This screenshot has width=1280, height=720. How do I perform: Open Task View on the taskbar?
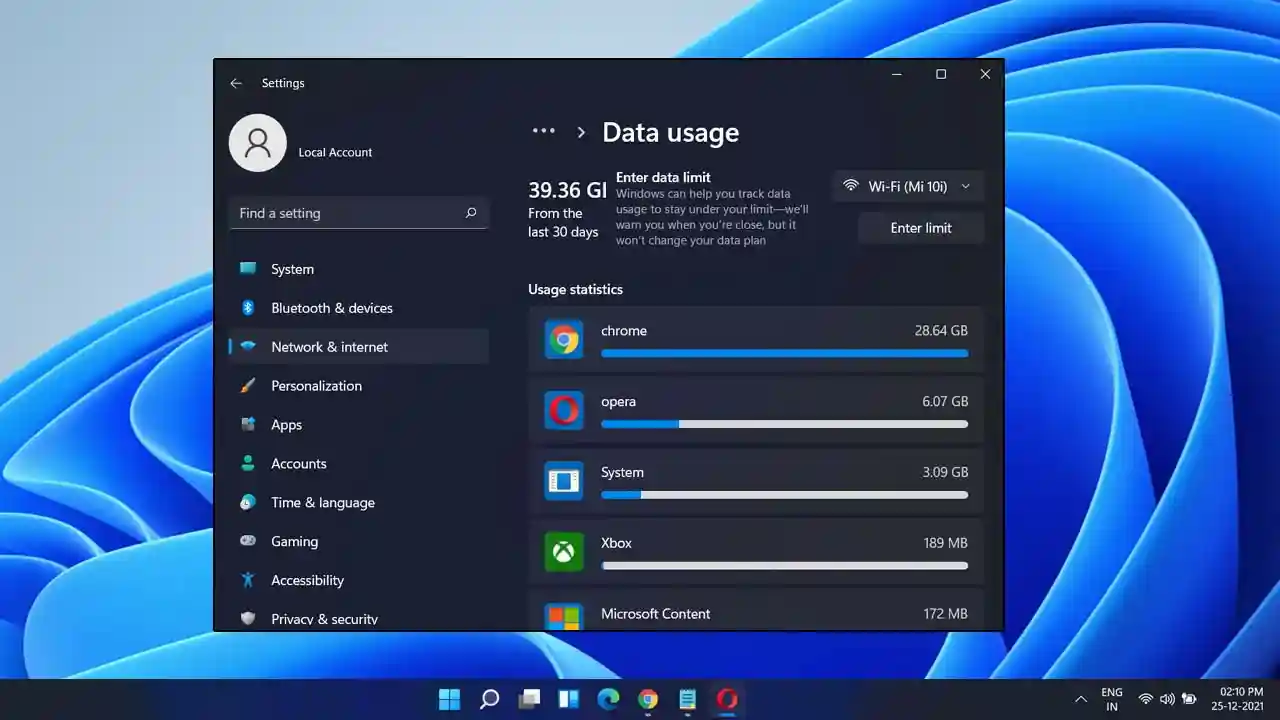point(529,699)
